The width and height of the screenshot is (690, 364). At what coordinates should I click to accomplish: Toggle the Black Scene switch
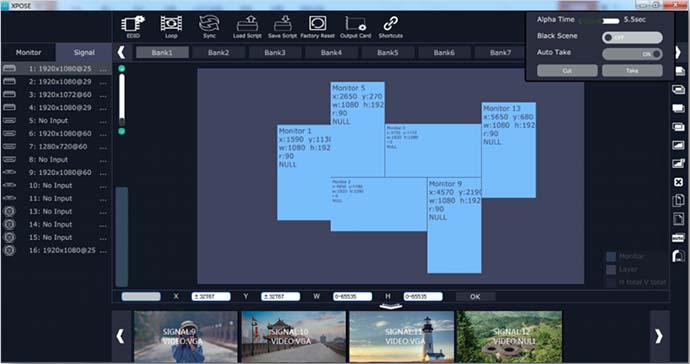pos(632,37)
